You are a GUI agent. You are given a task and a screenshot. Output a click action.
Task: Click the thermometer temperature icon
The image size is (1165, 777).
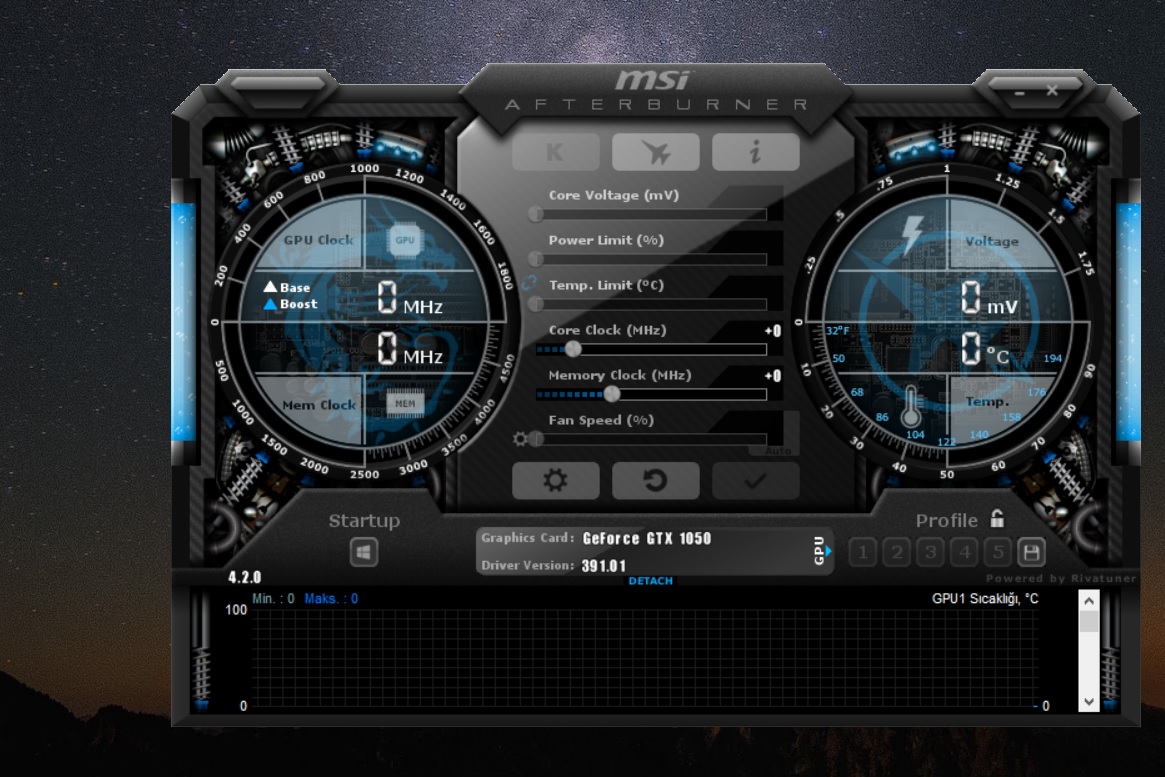pyautogui.click(x=912, y=406)
